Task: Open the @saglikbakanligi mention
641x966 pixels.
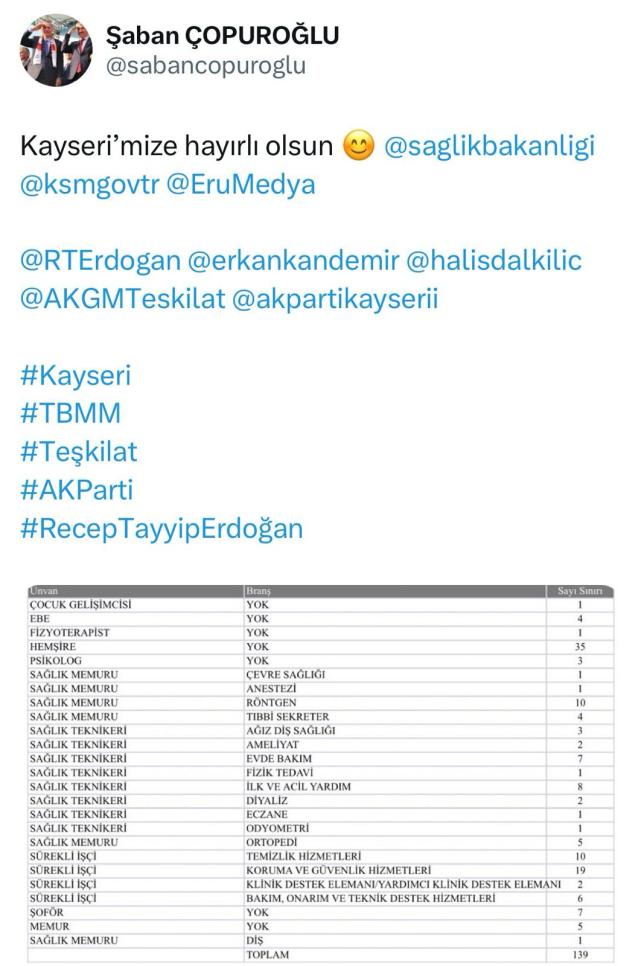Action: 489,147
